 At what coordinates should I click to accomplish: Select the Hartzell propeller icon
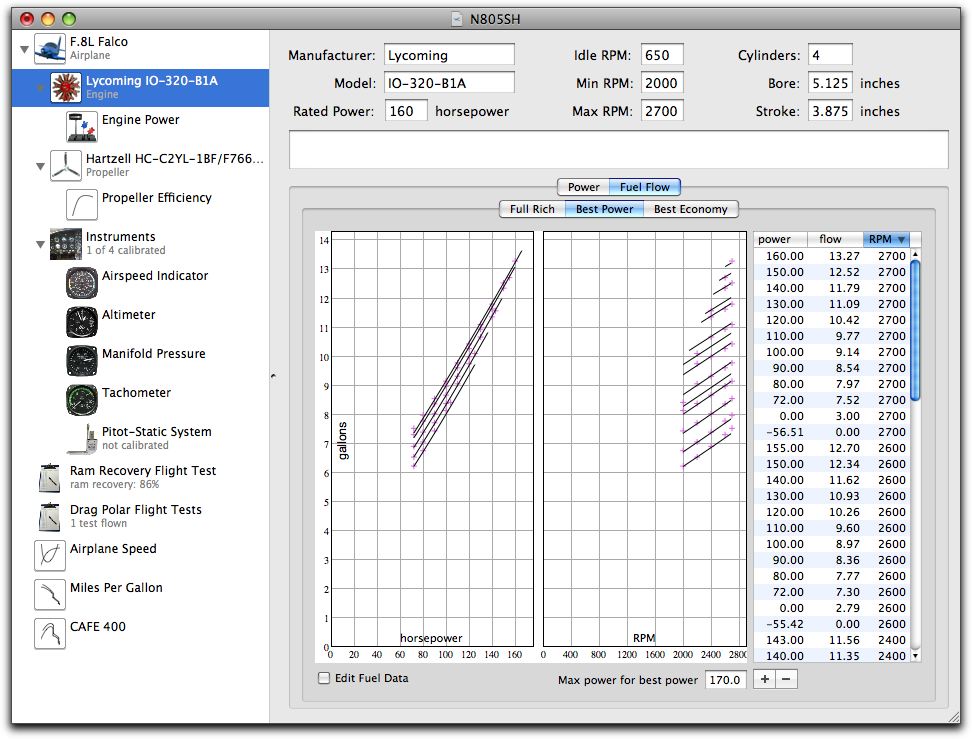coord(66,166)
